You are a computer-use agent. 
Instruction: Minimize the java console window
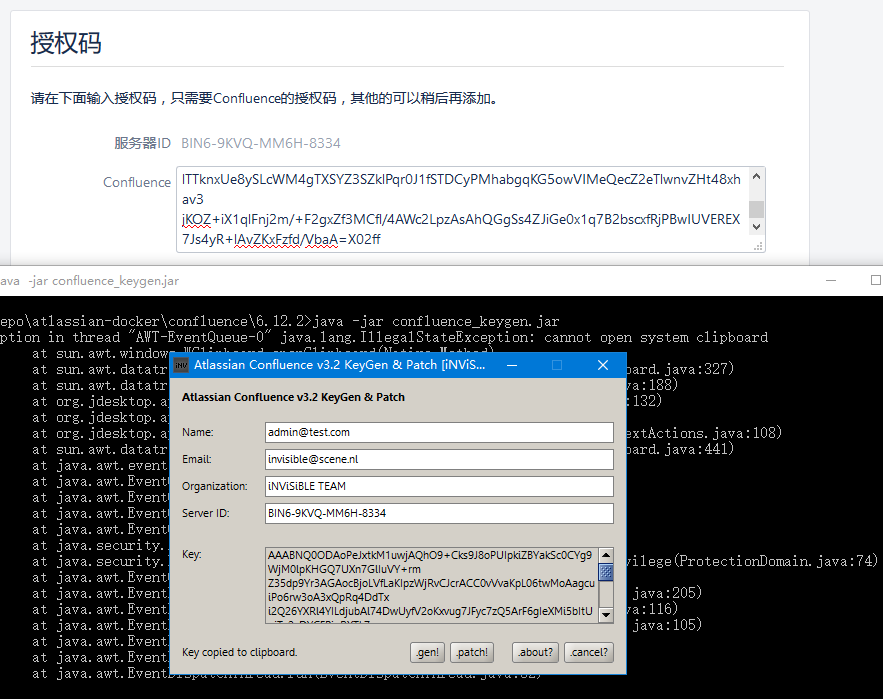(831, 281)
